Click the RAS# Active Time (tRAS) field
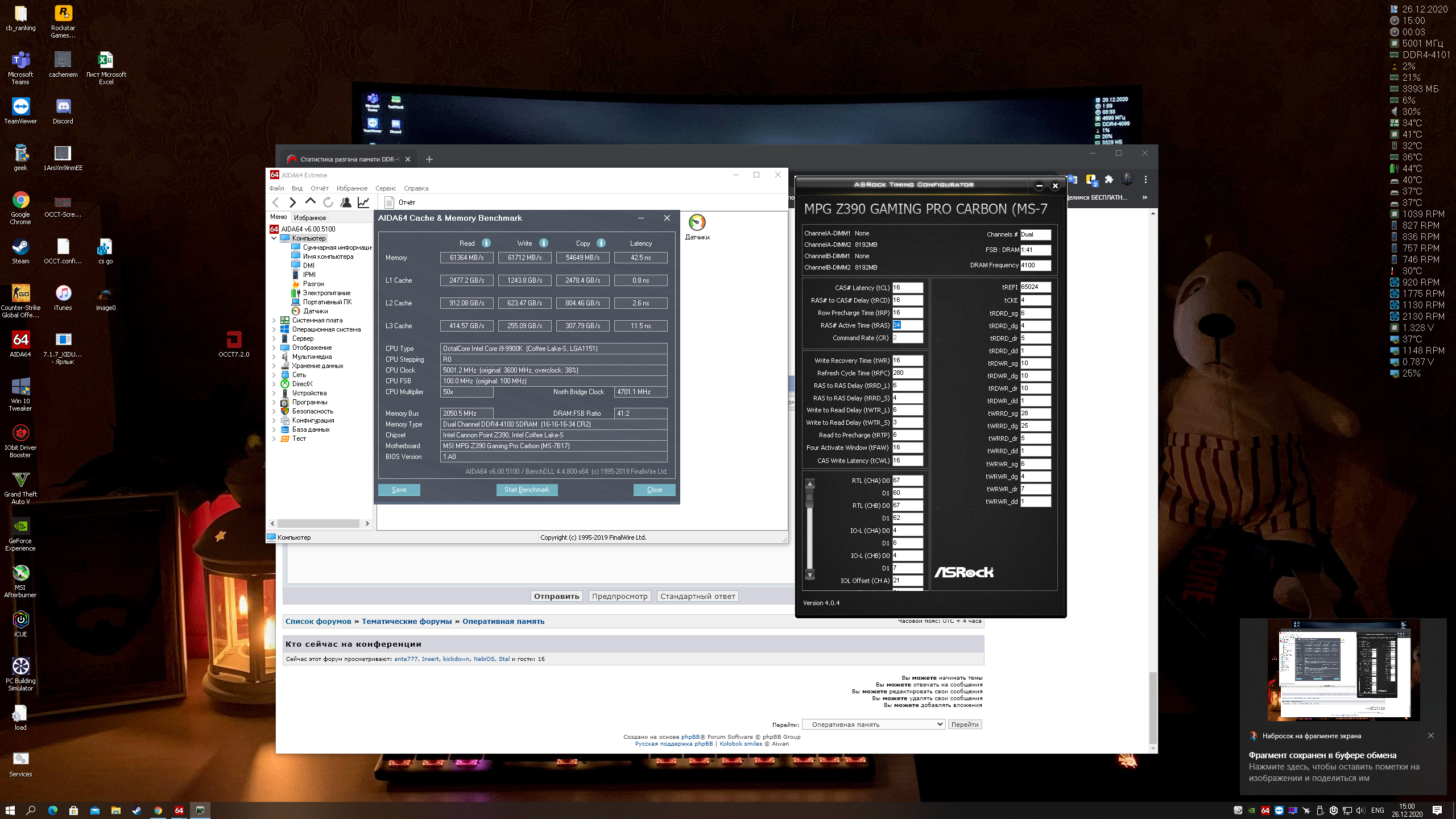 907,325
